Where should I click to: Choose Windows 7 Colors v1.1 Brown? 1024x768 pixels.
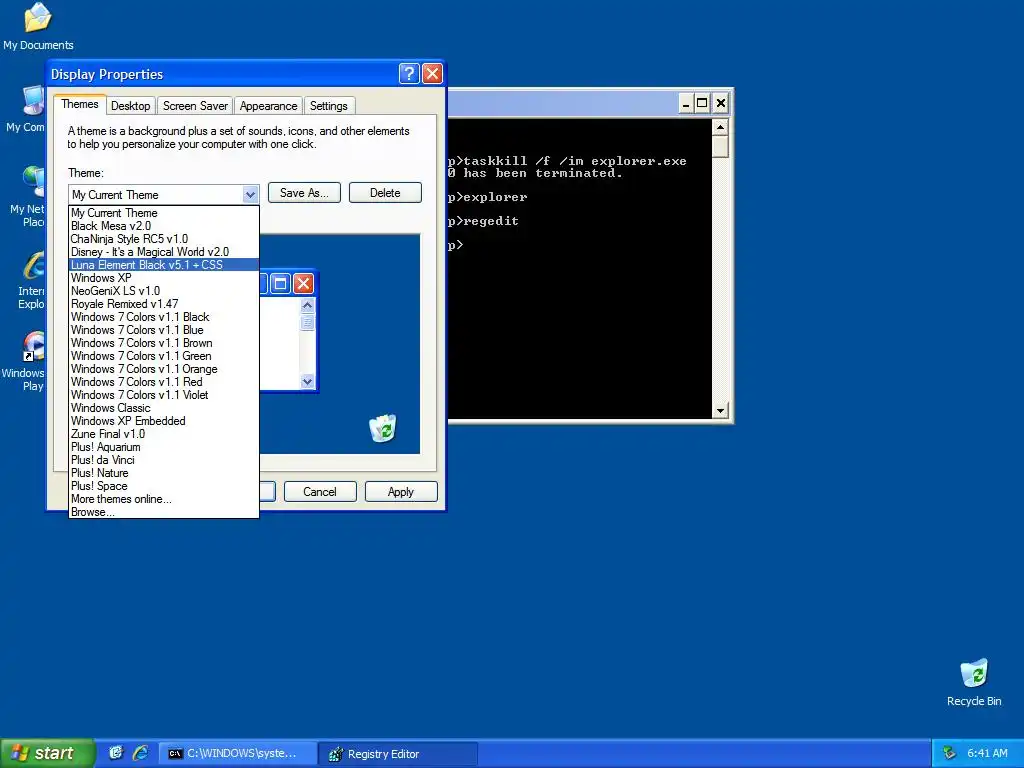(x=164, y=343)
